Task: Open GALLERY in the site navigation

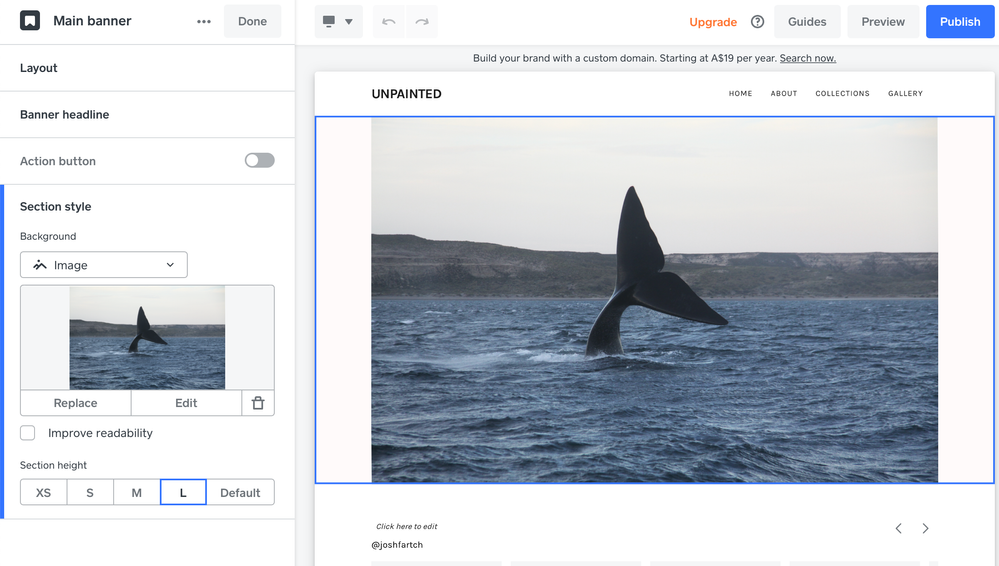Action: [905, 93]
